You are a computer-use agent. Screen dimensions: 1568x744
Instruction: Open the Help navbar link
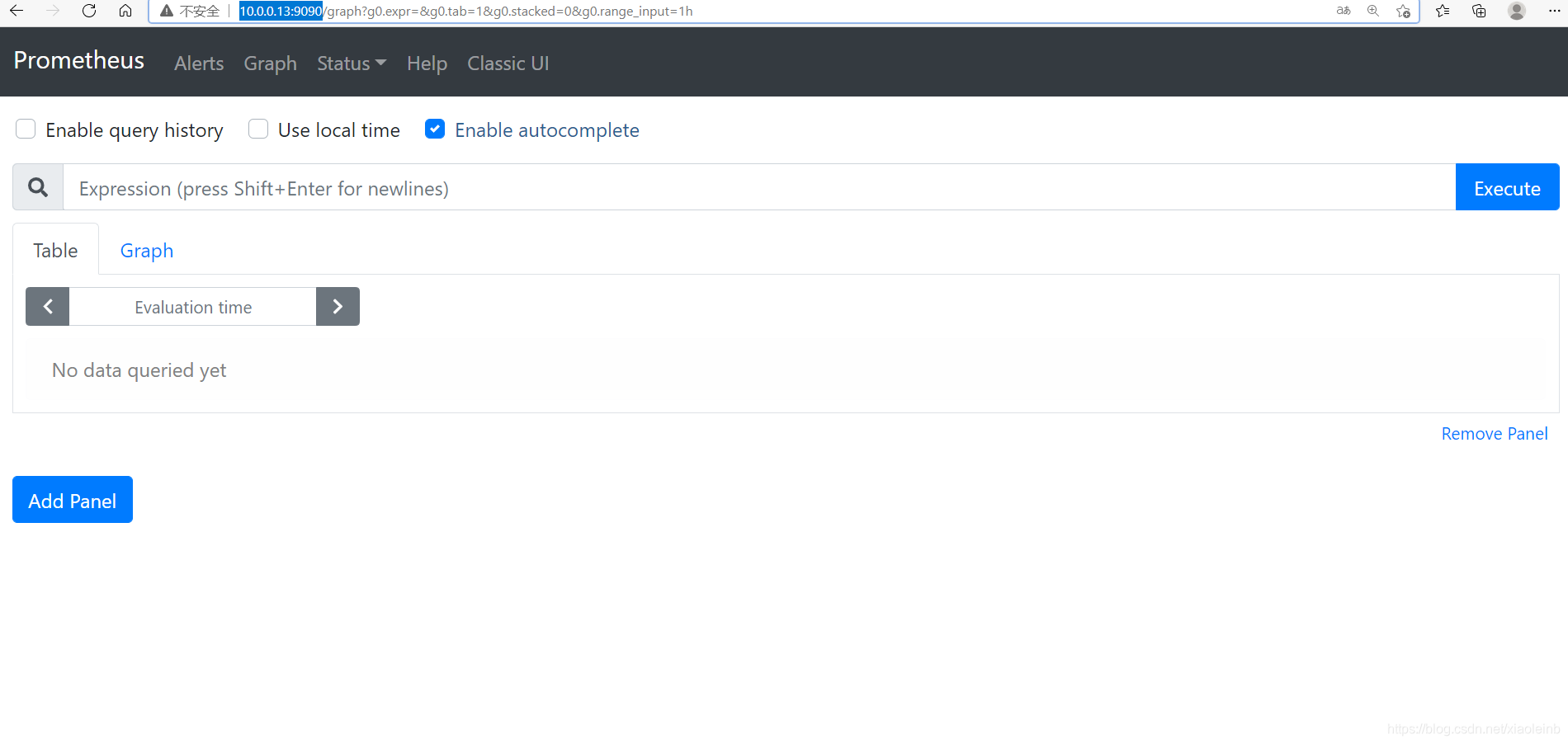pos(427,64)
